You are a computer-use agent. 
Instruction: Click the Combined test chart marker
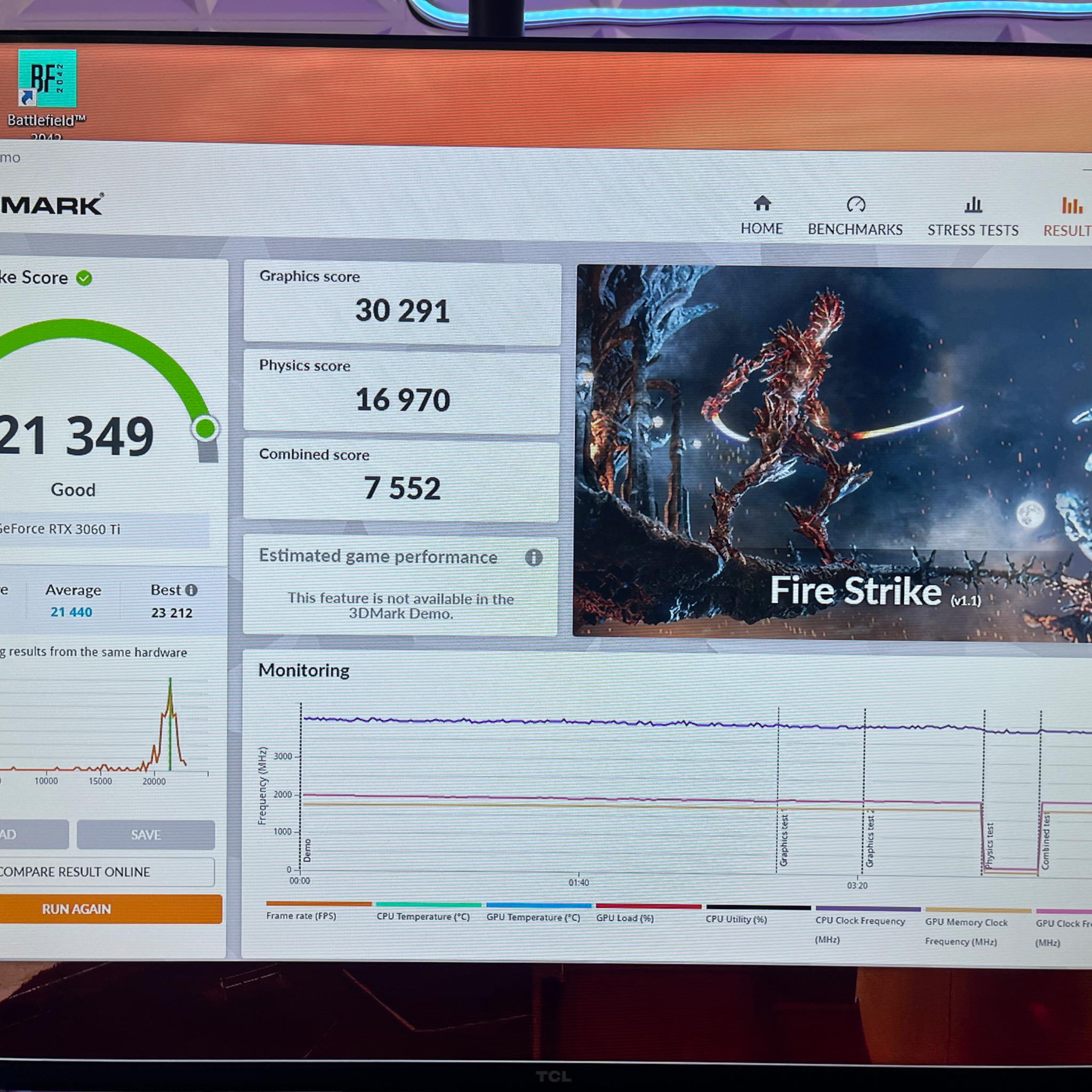tap(1046, 841)
